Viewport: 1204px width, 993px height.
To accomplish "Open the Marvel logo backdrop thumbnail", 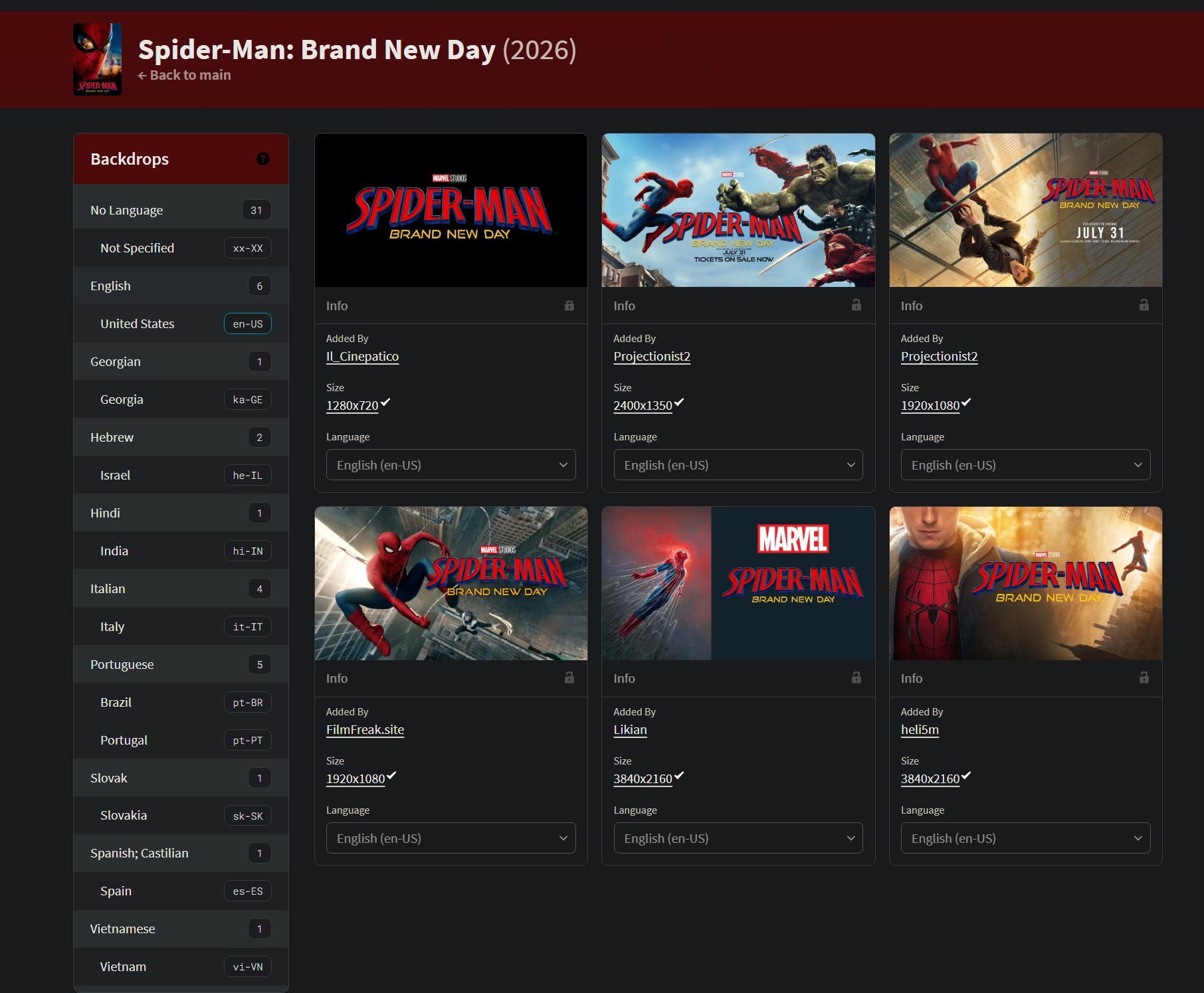I will tap(738, 583).
